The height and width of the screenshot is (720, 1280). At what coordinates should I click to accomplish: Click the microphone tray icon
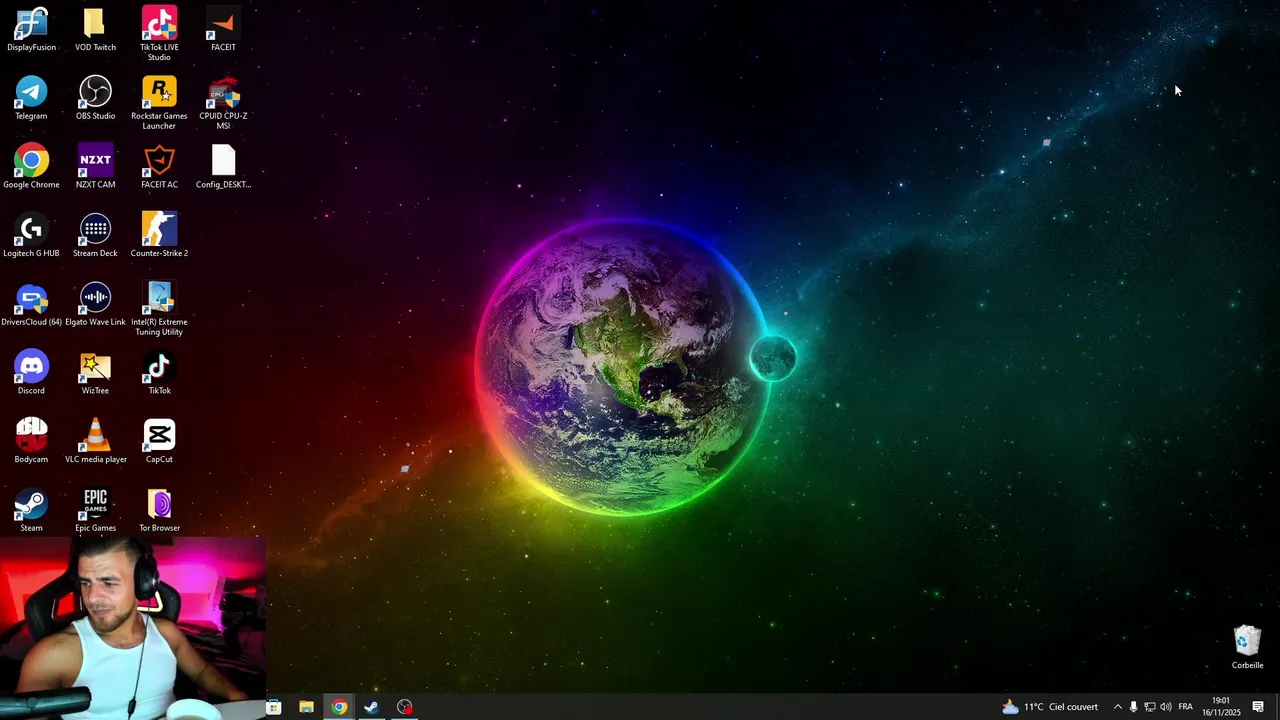coord(1133,707)
